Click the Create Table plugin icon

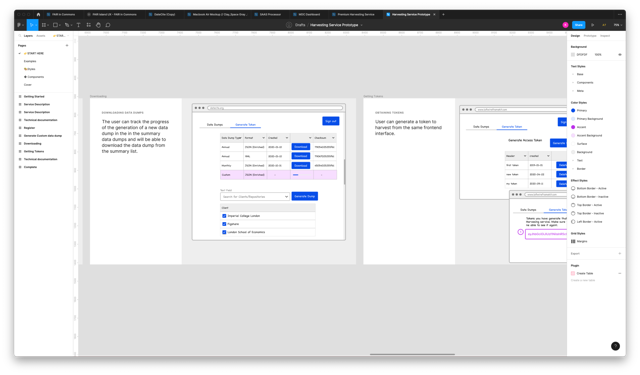pos(573,273)
